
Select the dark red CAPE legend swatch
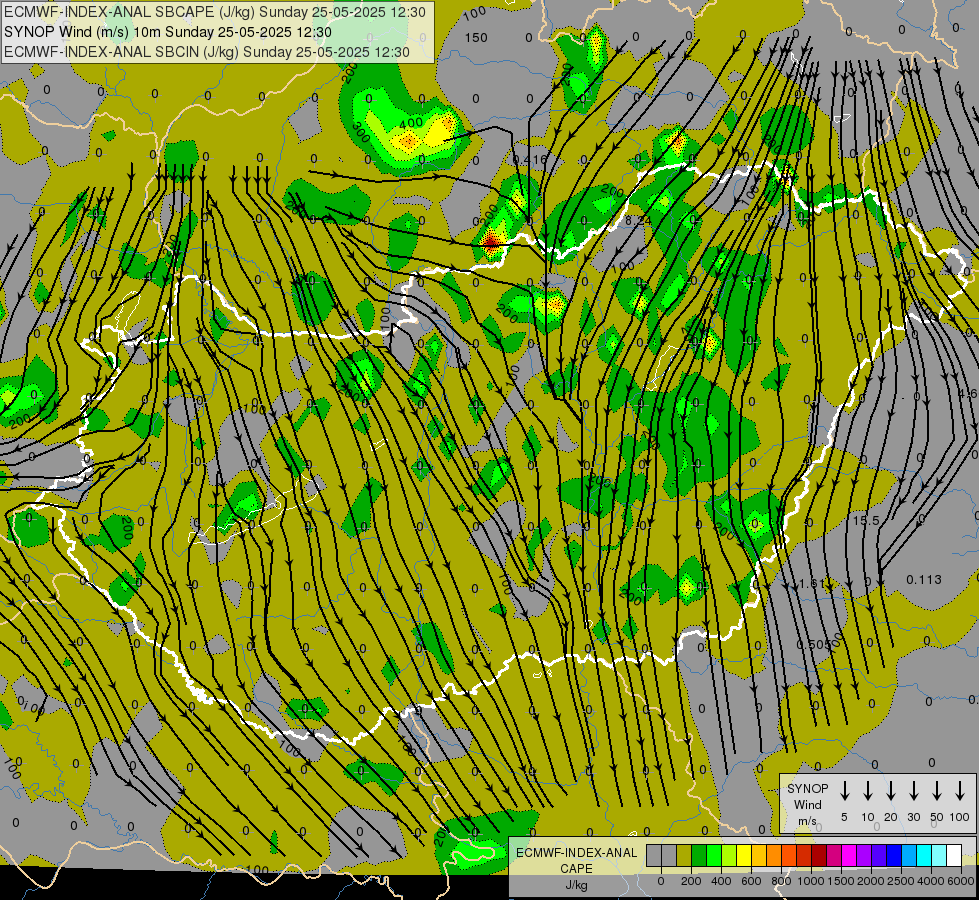pyautogui.click(x=819, y=855)
